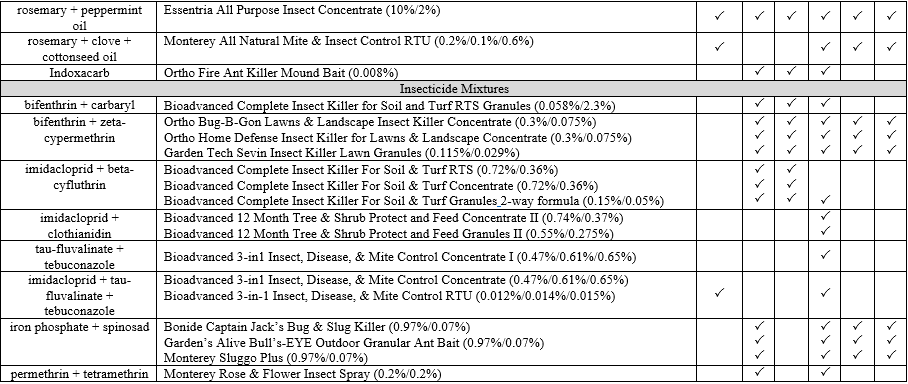Select Bonide Captain Jack's Bug & Slug Killer
Viewport: 908px width, 384px height.
pos(317,326)
